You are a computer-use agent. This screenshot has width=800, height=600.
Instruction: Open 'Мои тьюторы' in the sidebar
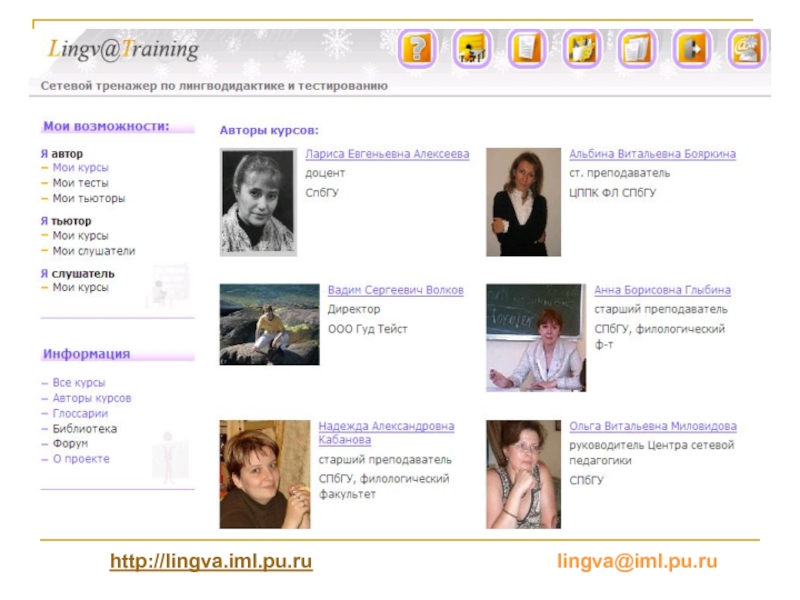tap(89, 198)
